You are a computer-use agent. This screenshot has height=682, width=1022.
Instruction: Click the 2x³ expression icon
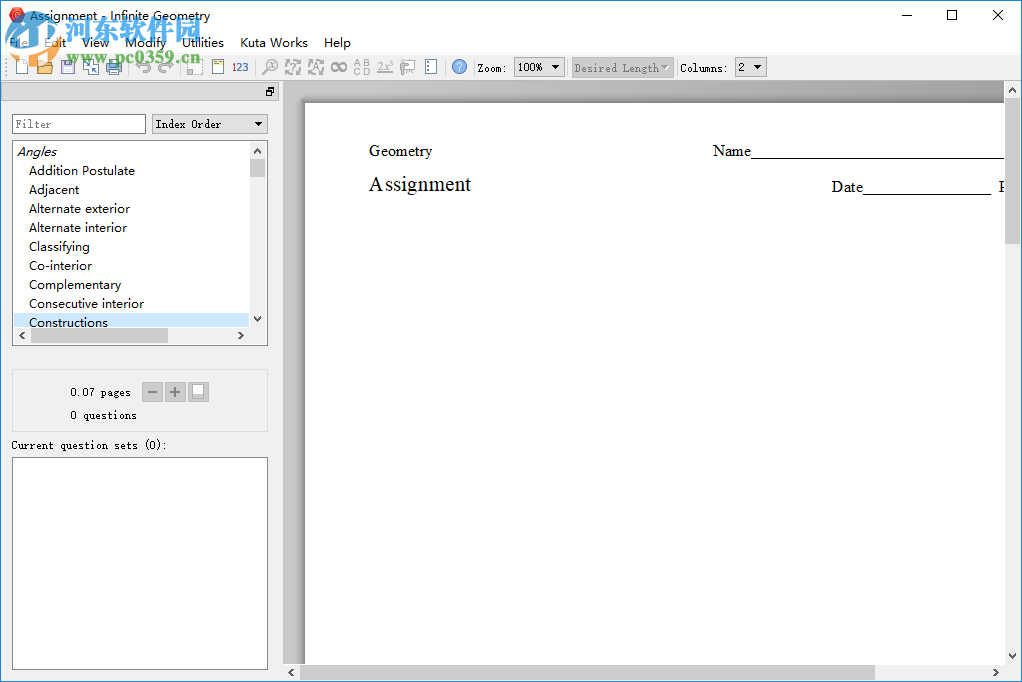385,67
